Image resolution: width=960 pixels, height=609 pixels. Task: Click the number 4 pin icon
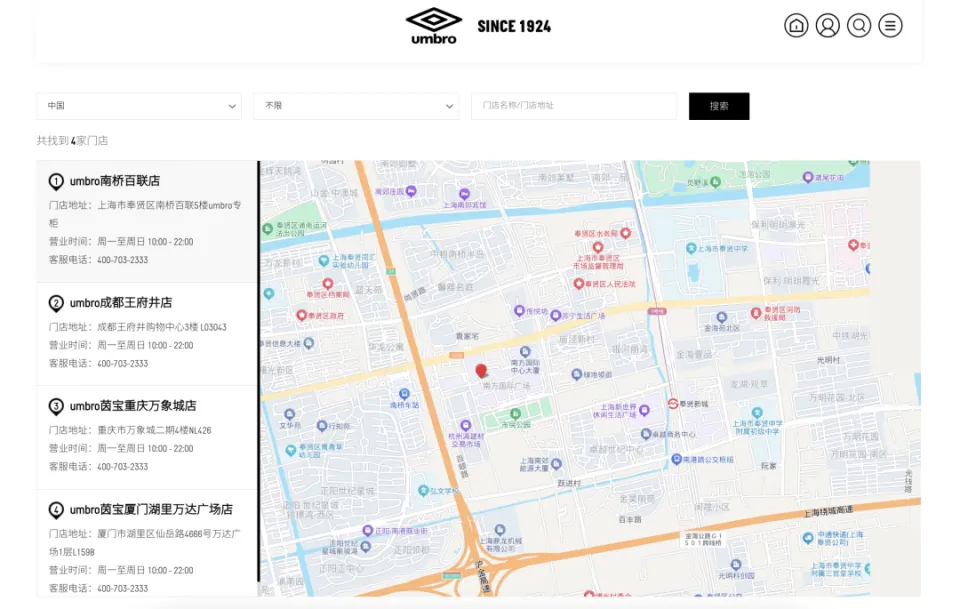click(56, 510)
